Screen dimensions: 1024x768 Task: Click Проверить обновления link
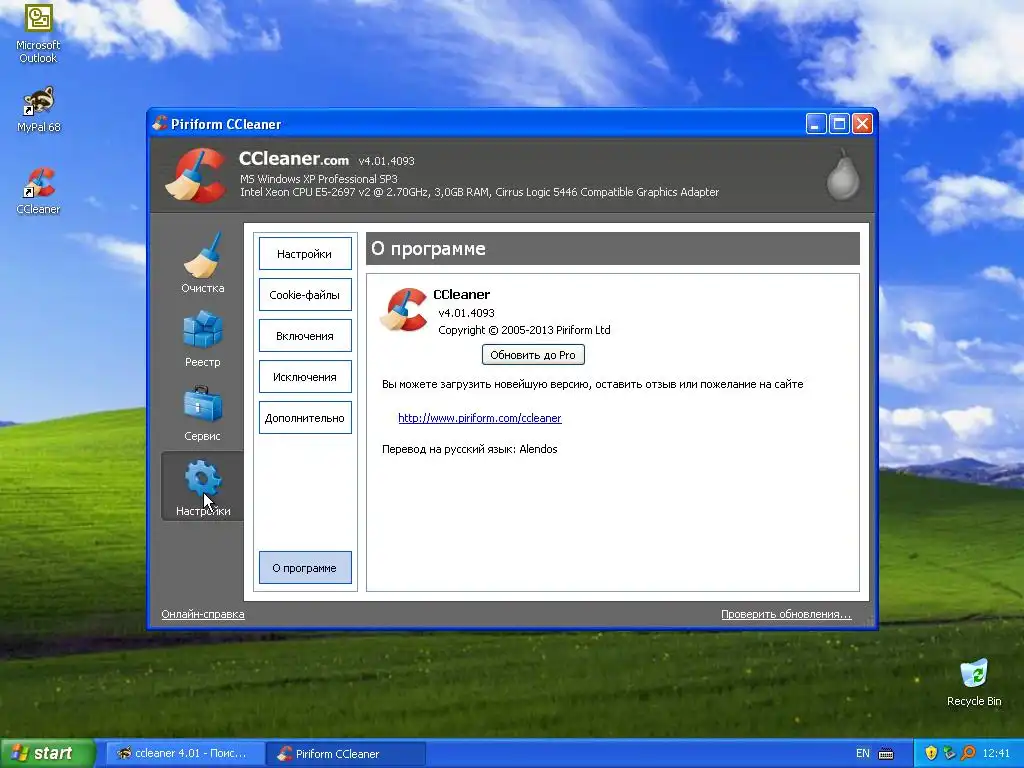[786, 614]
